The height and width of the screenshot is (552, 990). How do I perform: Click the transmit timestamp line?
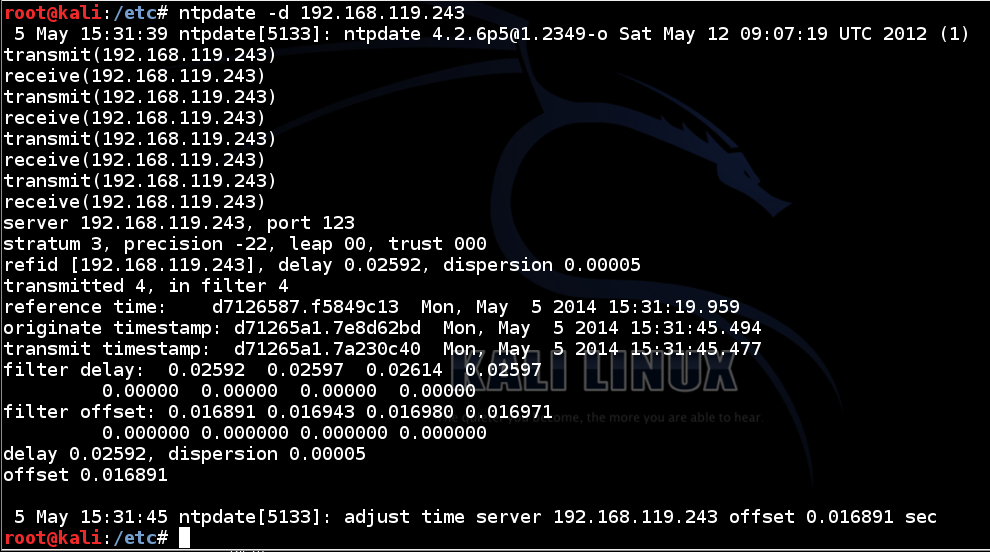coord(382,349)
